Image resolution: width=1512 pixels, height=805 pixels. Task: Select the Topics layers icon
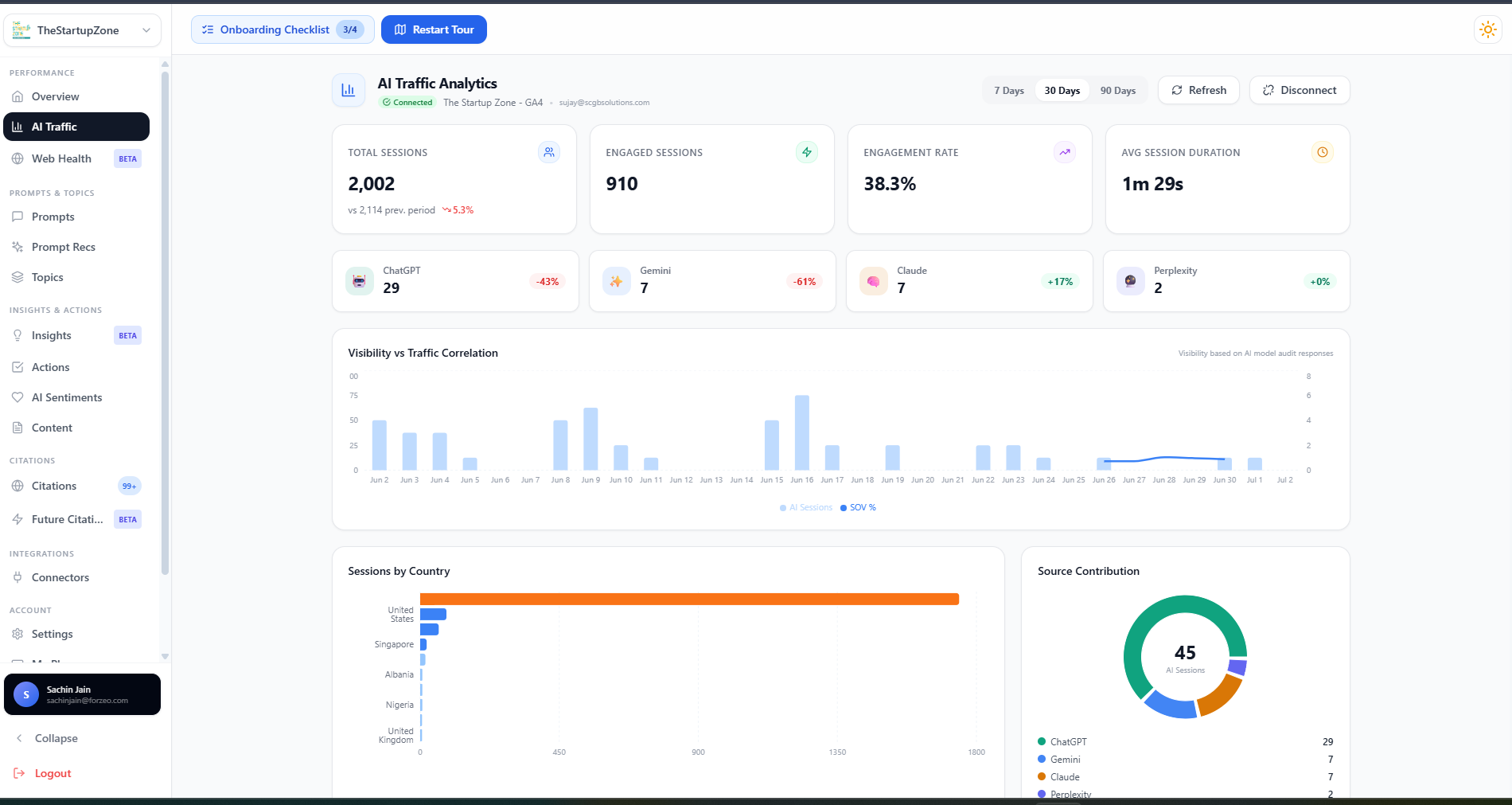coord(18,277)
